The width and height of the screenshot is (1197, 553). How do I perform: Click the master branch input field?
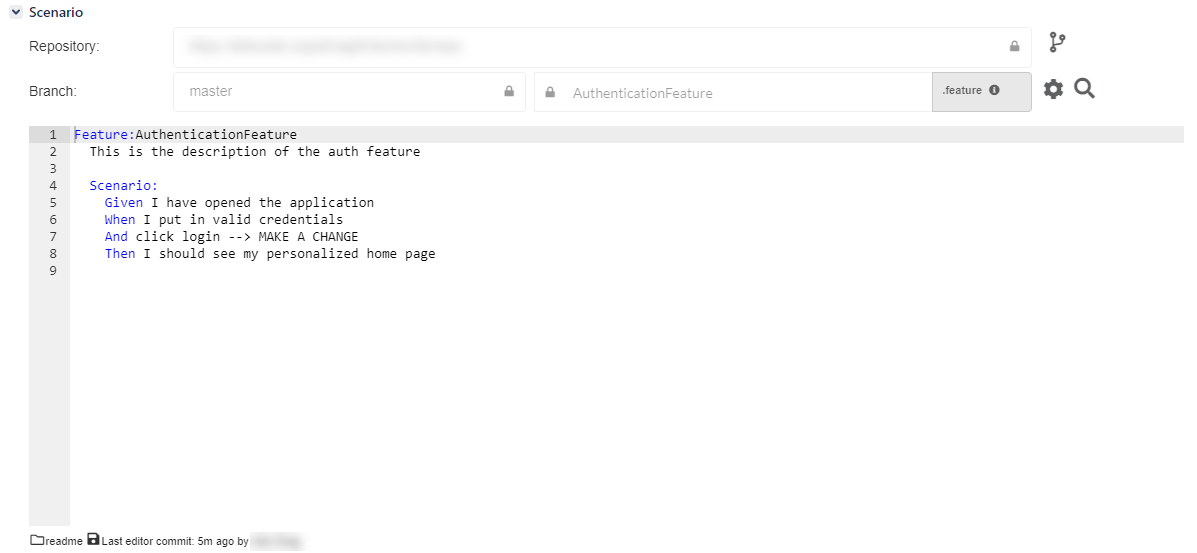click(x=340, y=91)
